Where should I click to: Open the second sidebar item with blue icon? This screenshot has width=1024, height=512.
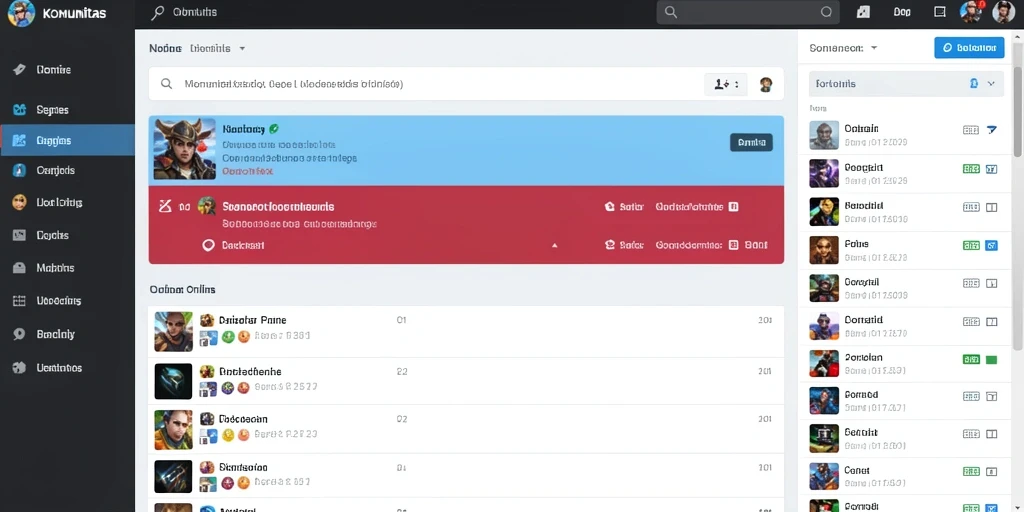click(x=67, y=110)
